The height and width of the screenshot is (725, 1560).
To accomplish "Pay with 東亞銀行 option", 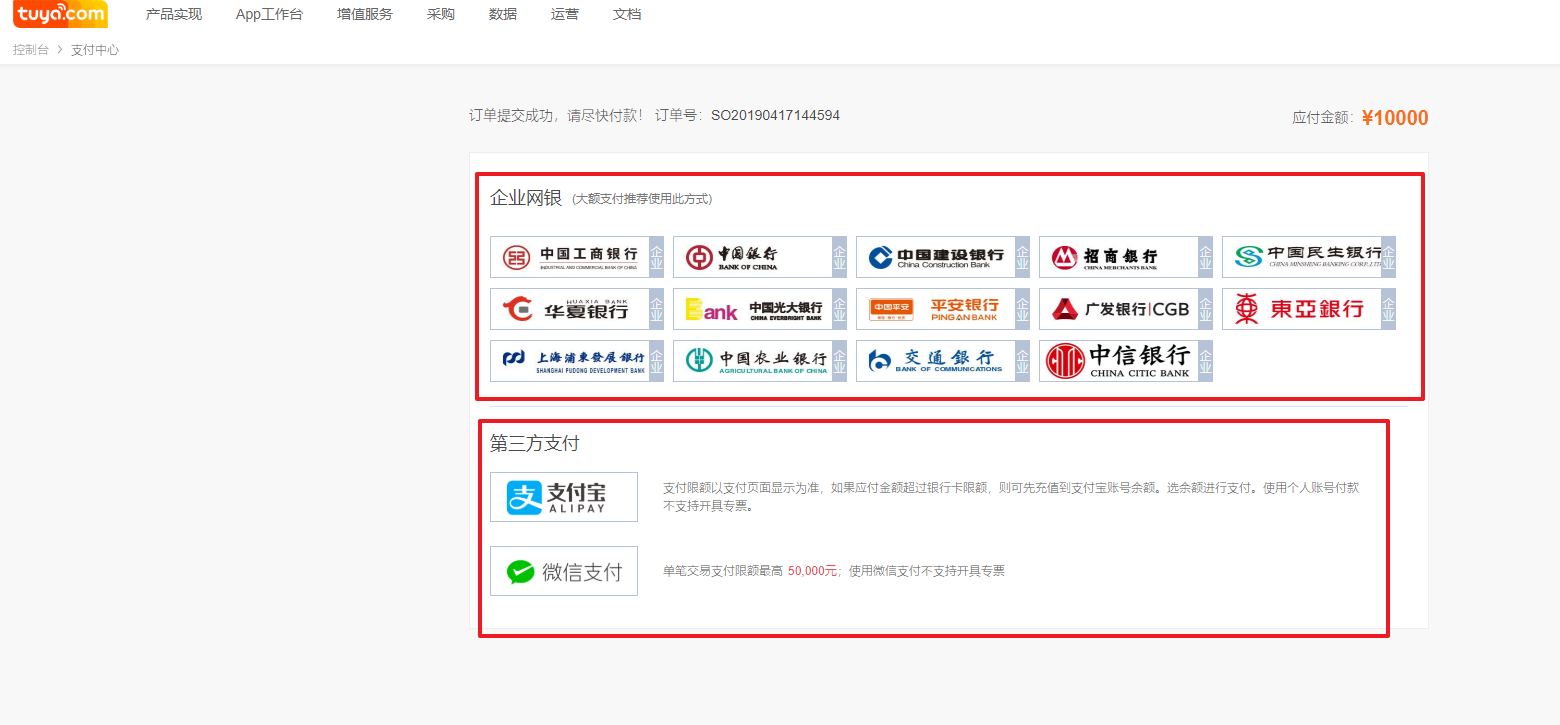I will [1309, 309].
